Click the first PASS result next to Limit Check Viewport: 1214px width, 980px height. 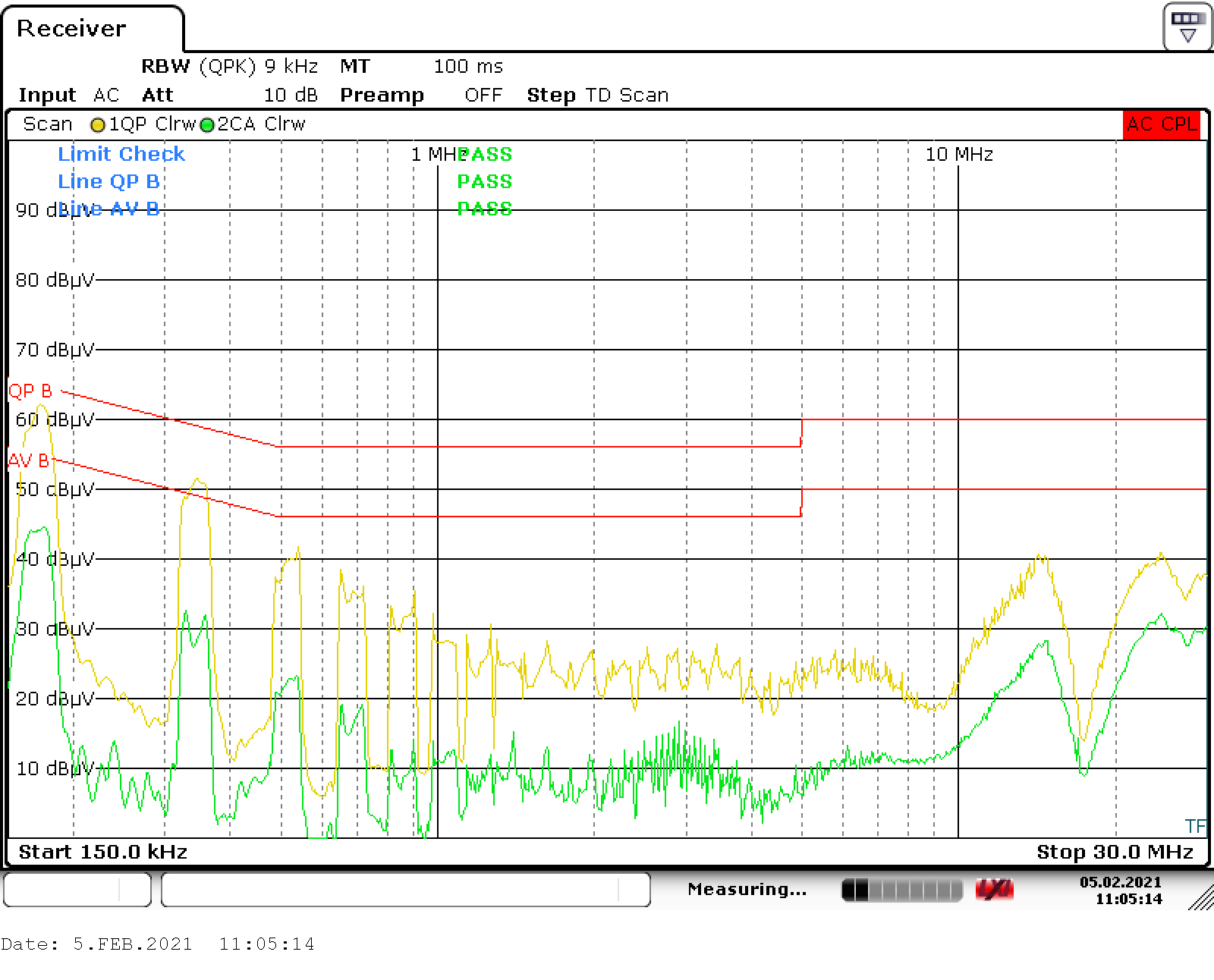coord(485,154)
